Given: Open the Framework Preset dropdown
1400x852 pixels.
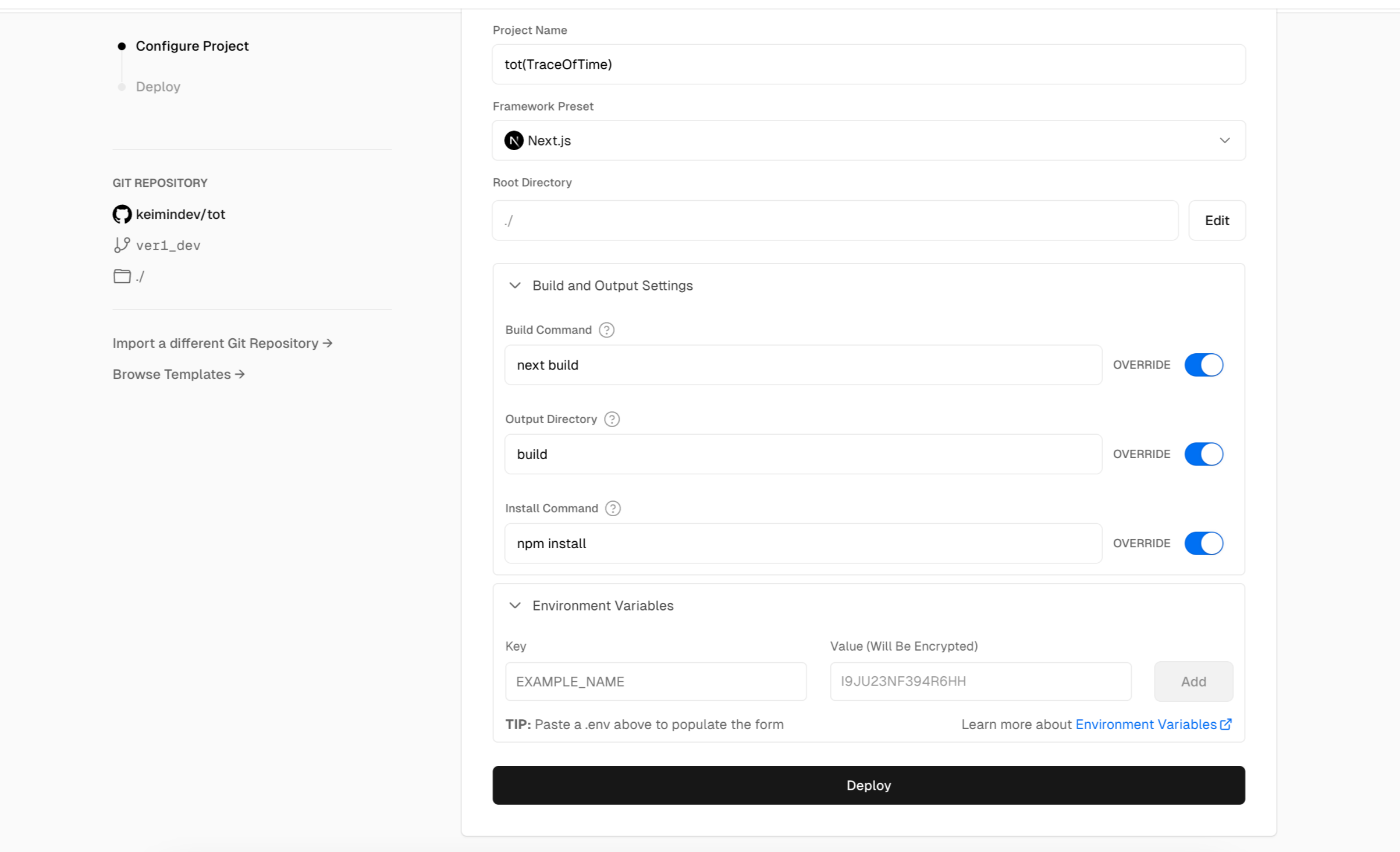Looking at the screenshot, I should pyautogui.click(x=868, y=140).
